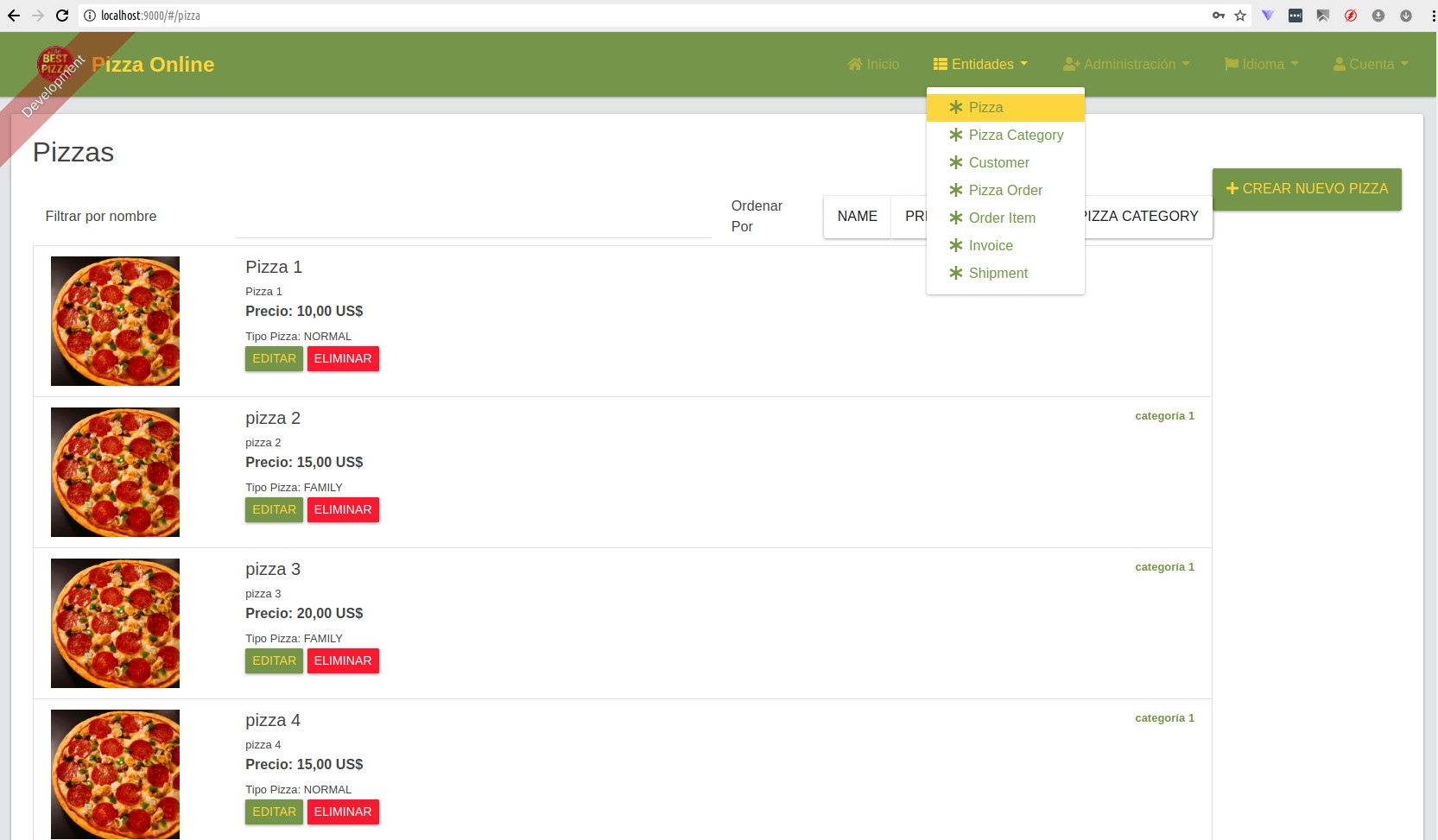Click the site info icon in address bar
Viewport: 1438px width, 840px height.
tap(89, 16)
